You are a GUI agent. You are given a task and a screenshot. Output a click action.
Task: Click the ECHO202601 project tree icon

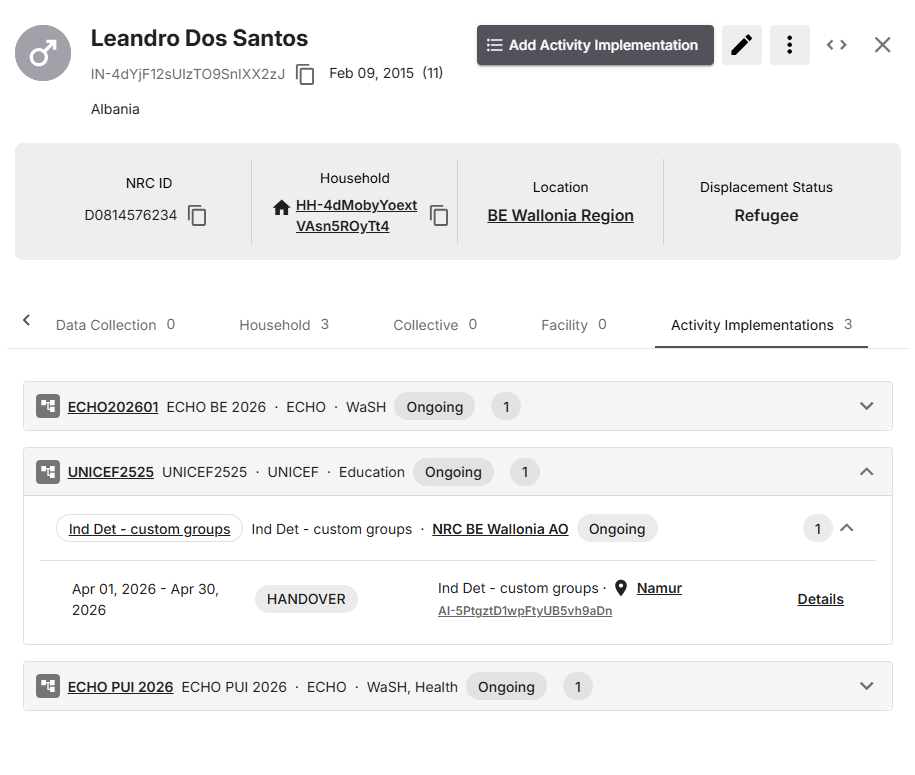coord(48,406)
